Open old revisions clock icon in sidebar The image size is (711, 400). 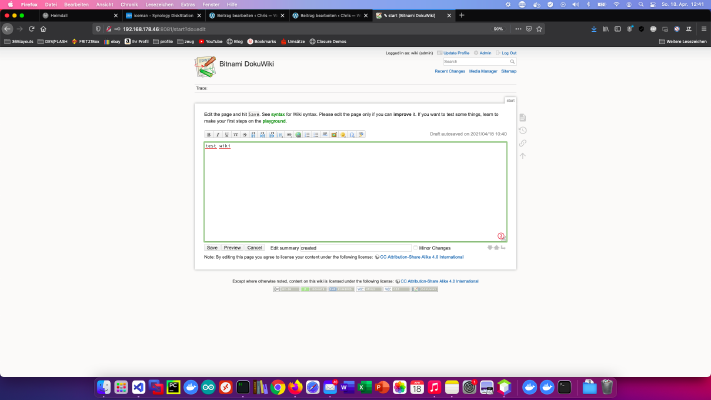pos(523,131)
